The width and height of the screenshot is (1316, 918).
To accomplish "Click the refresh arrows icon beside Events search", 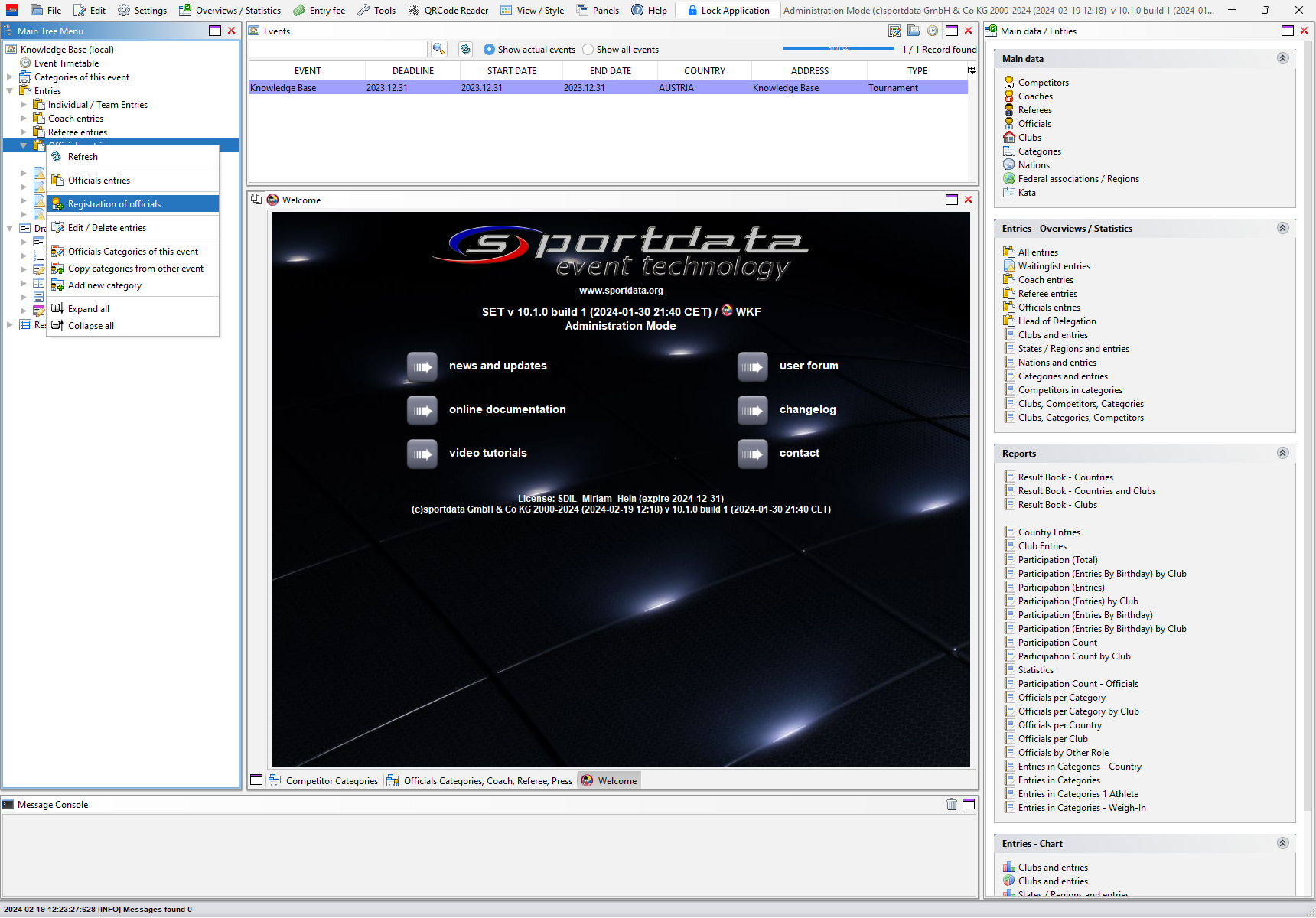I will coord(465,49).
